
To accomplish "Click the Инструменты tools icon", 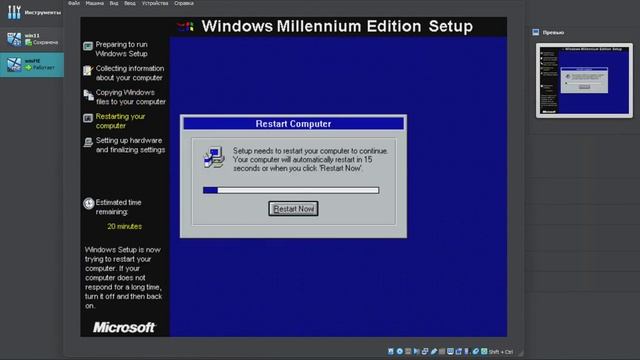I will click(14, 12).
